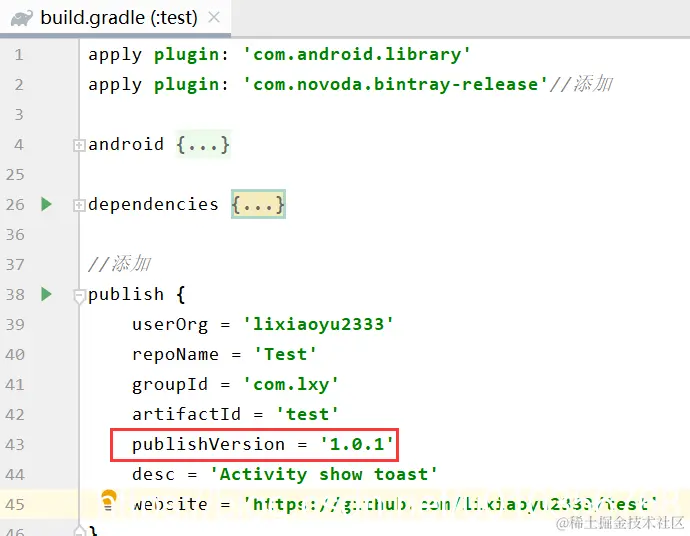Click line number 1 in gutter
The image size is (690, 536).
pyautogui.click(x=18, y=55)
